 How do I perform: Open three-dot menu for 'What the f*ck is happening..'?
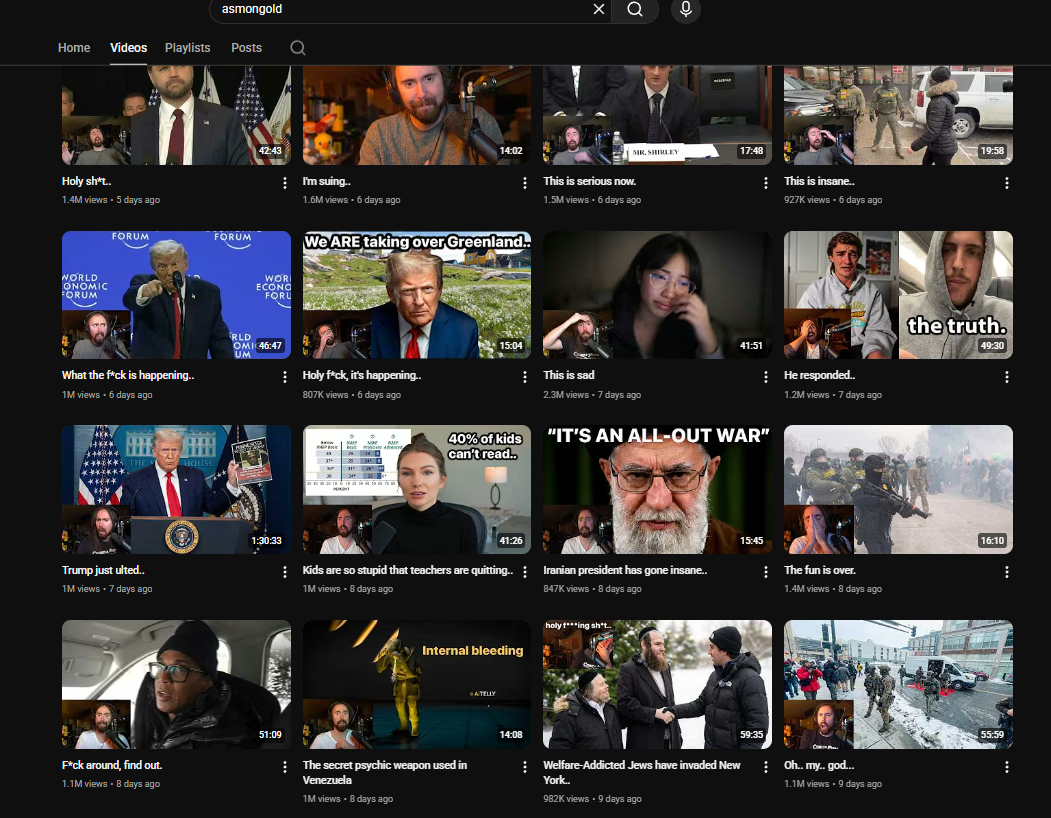[285, 377]
